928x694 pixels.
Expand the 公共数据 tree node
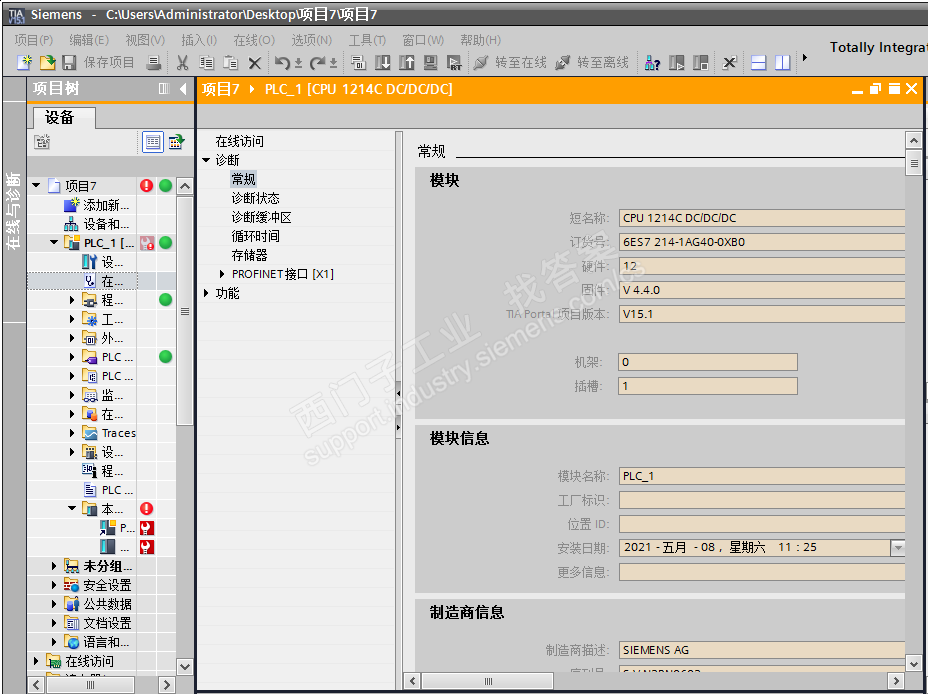[54, 604]
